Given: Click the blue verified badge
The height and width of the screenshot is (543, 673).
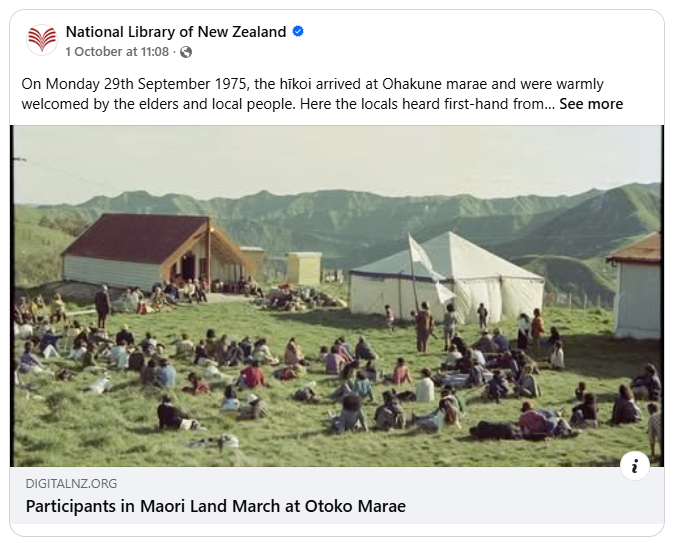Looking at the screenshot, I should (298, 32).
